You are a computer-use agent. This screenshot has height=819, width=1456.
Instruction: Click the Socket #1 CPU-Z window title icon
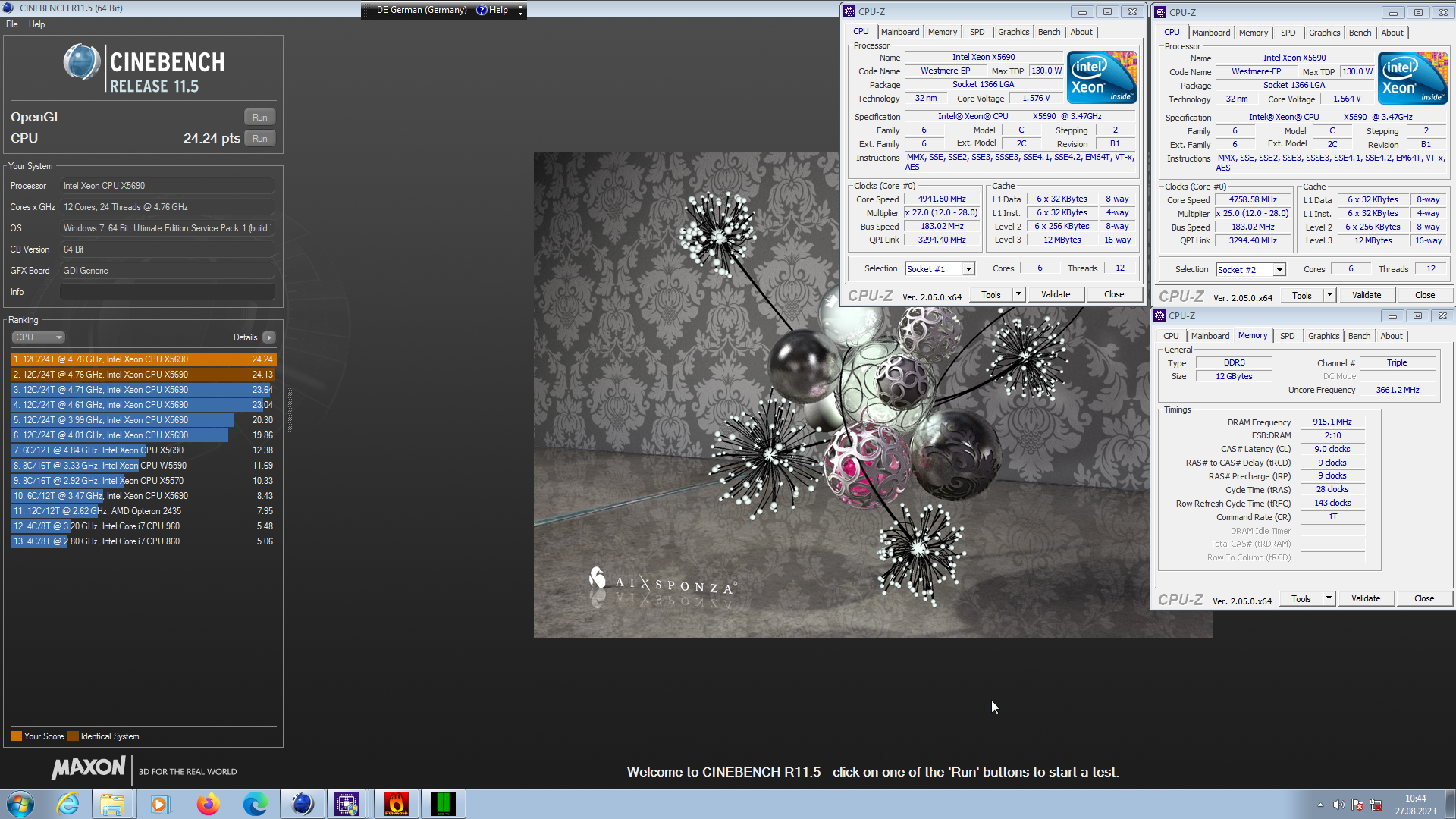(849, 11)
